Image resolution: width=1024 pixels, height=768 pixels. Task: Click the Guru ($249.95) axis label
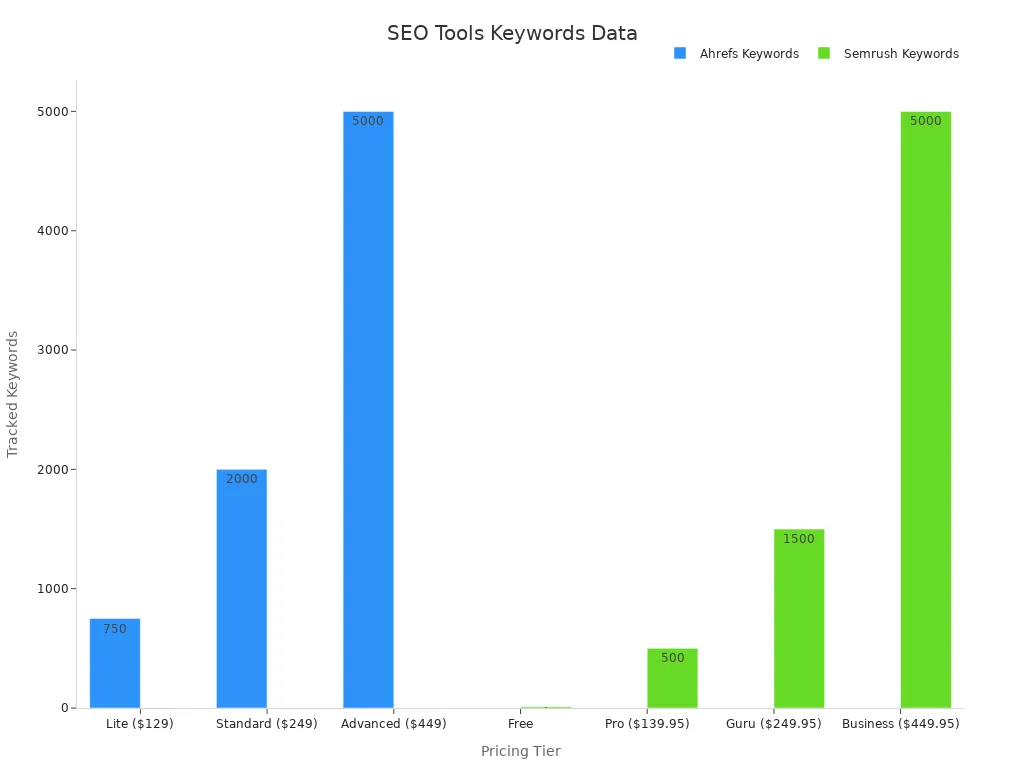pyautogui.click(x=774, y=724)
